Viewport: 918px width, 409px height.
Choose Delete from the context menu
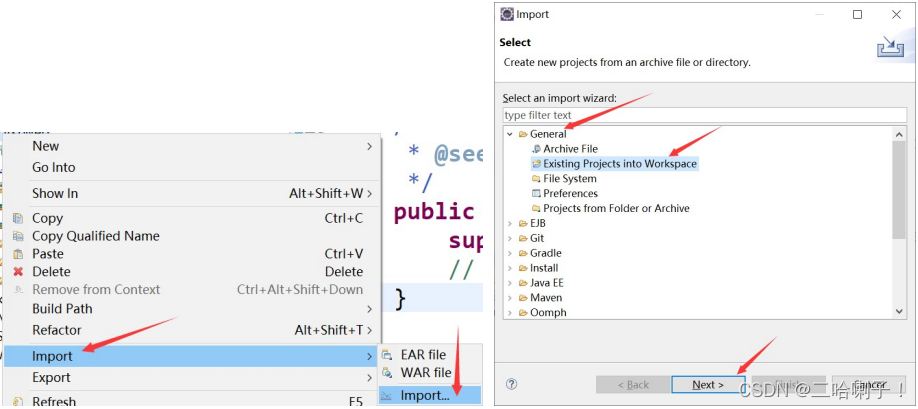[192, 271]
